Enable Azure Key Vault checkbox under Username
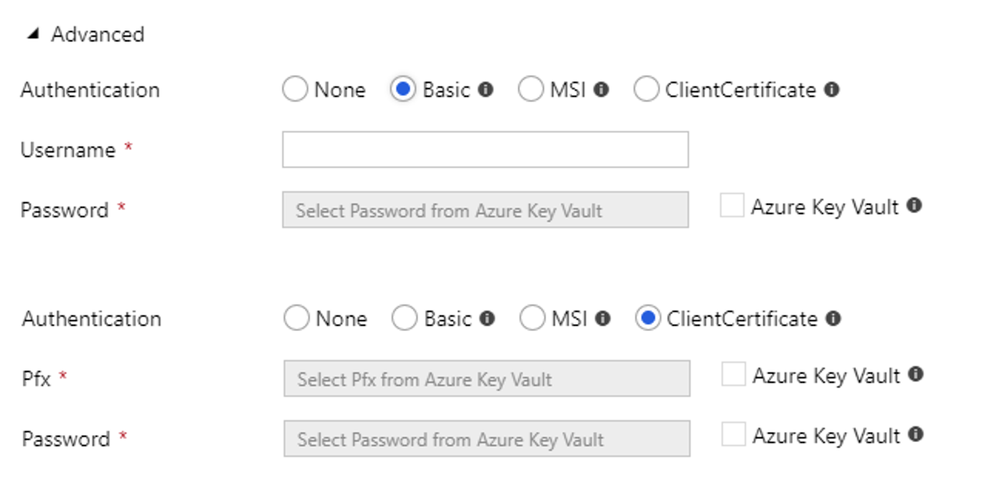Screen dimensions: 999x494 tap(732, 206)
